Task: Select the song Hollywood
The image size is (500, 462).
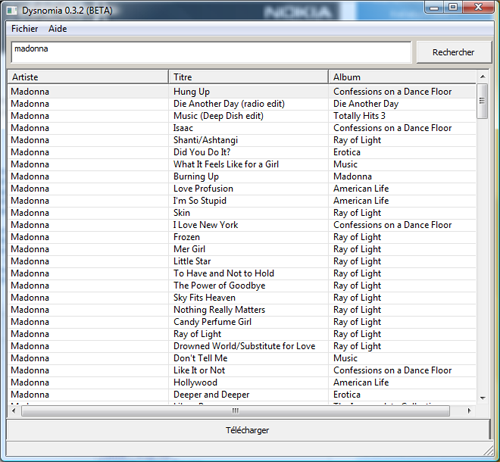Action: coord(195,382)
